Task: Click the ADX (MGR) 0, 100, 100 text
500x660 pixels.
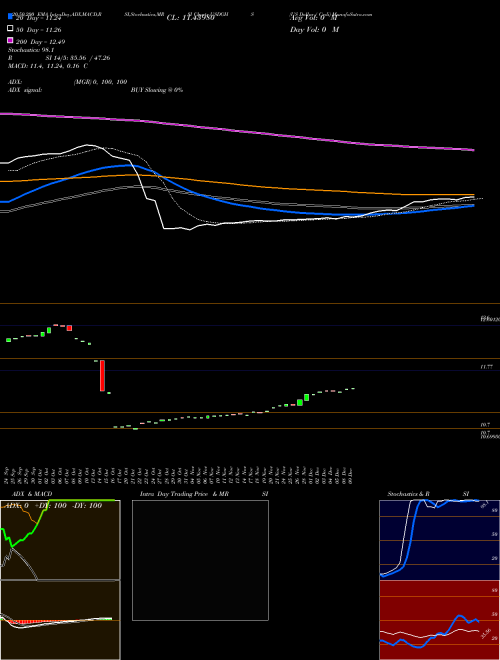Action: click(100, 82)
